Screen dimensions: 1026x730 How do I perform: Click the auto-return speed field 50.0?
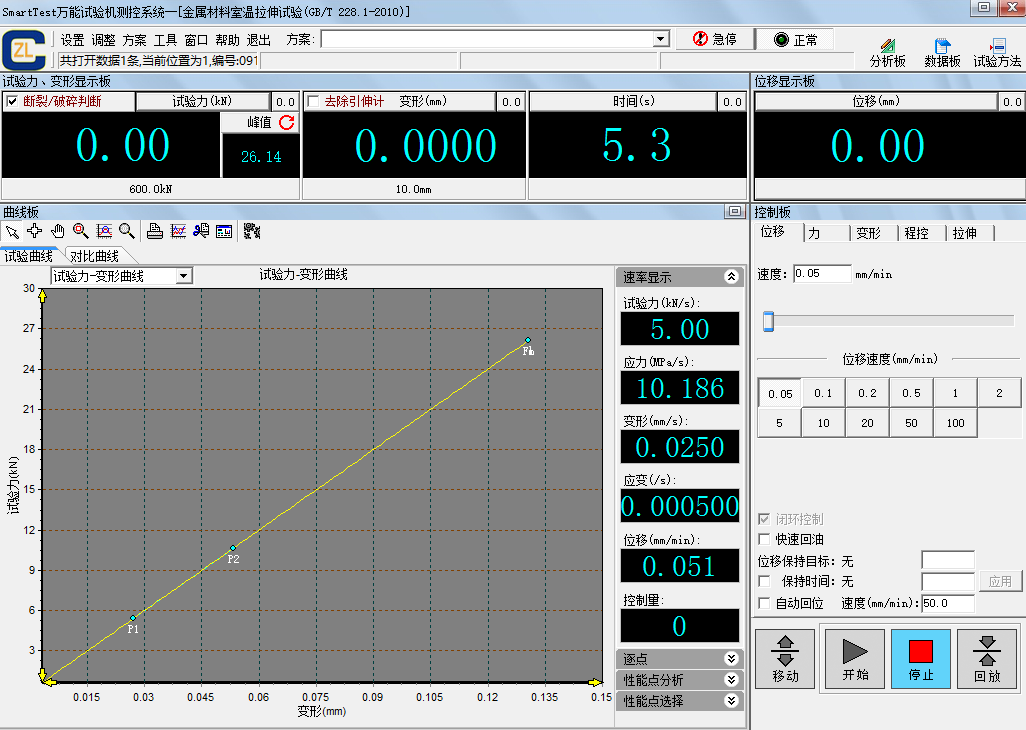tap(947, 603)
